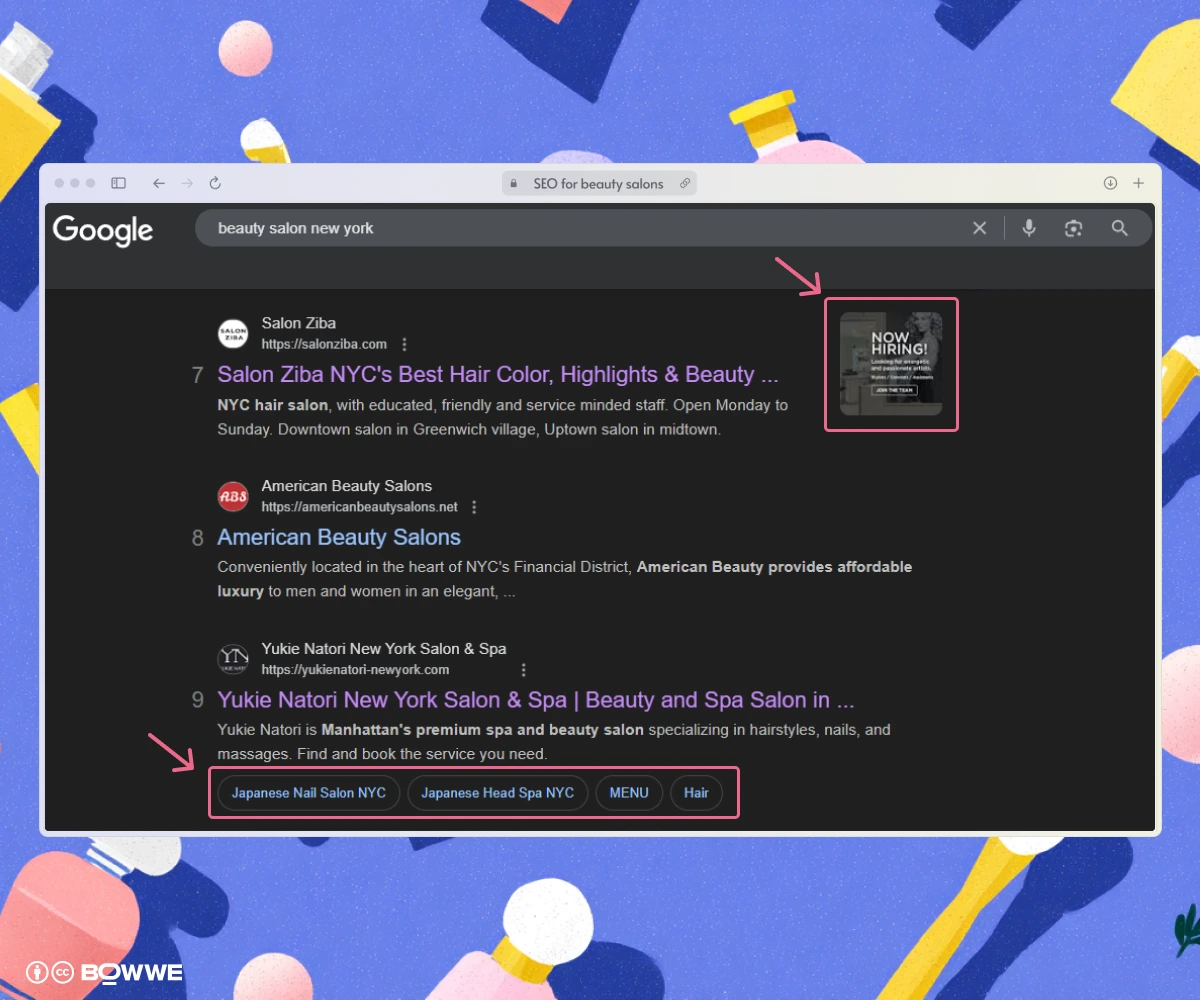Click the MENU sitelink chip

pos(629,793)
